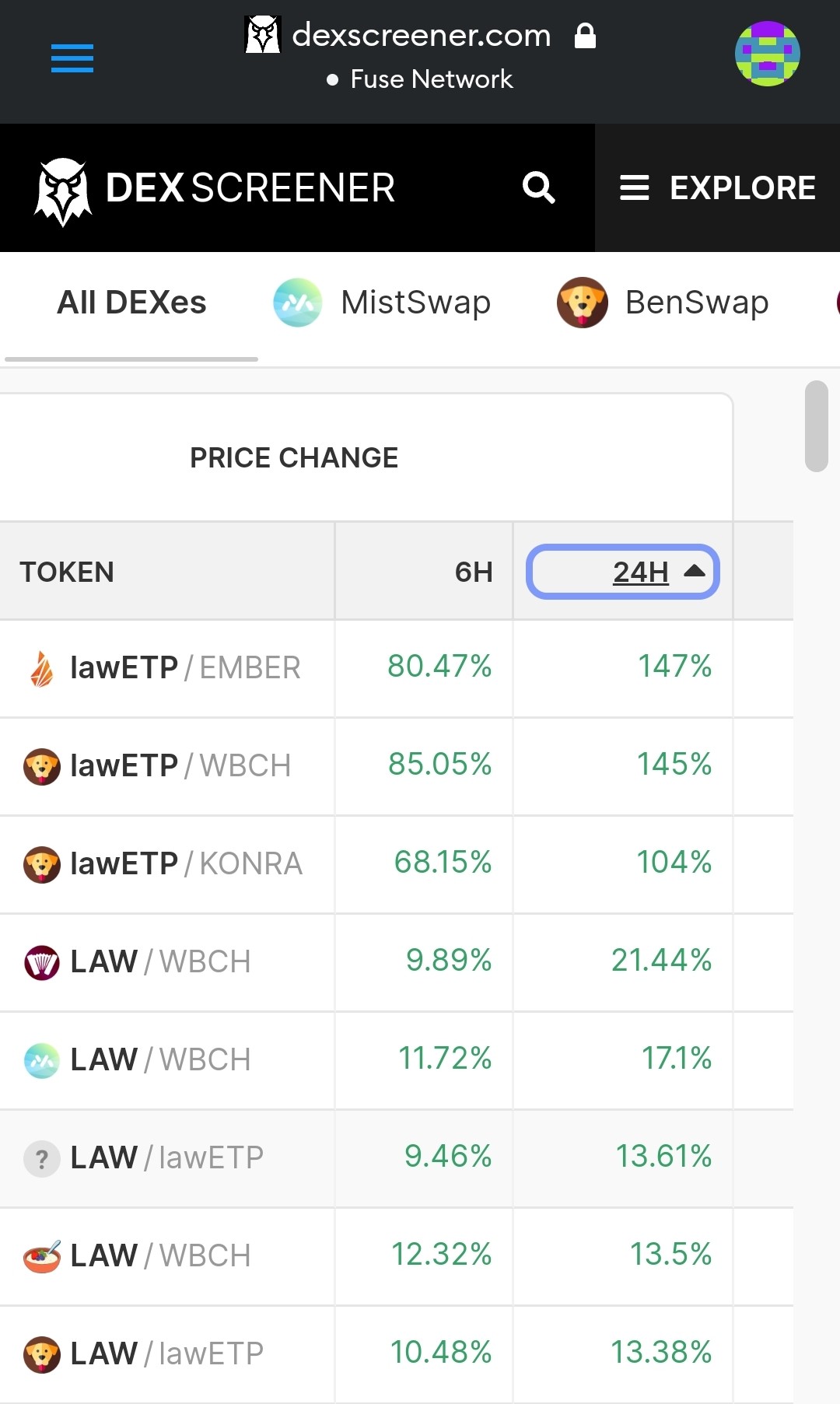
Task: Click the bowl icon beside LAW/WBCH
Action: pyautogui.click(x=42, y=1256)
